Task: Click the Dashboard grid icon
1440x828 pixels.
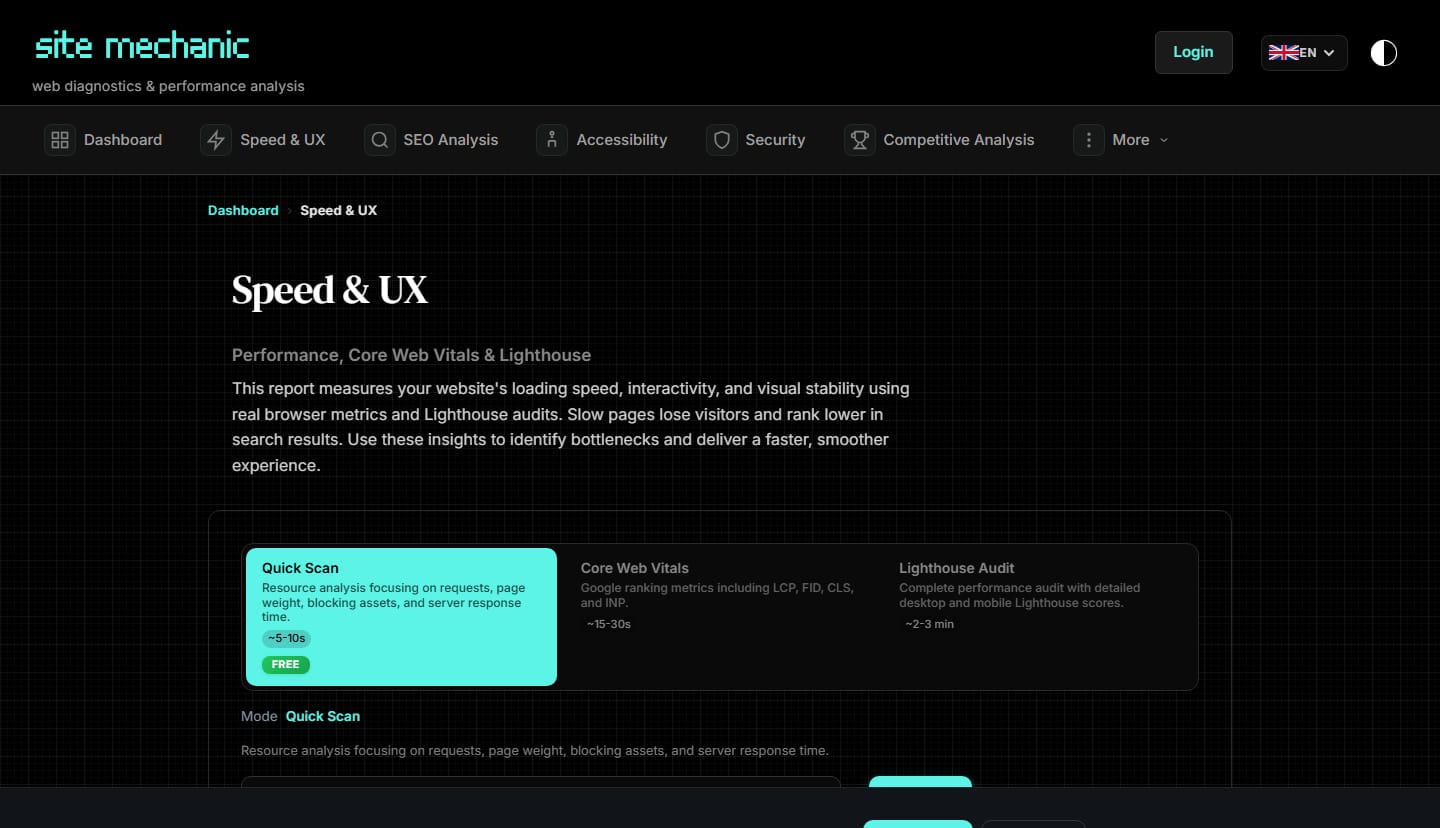Action: click(60, 140)
